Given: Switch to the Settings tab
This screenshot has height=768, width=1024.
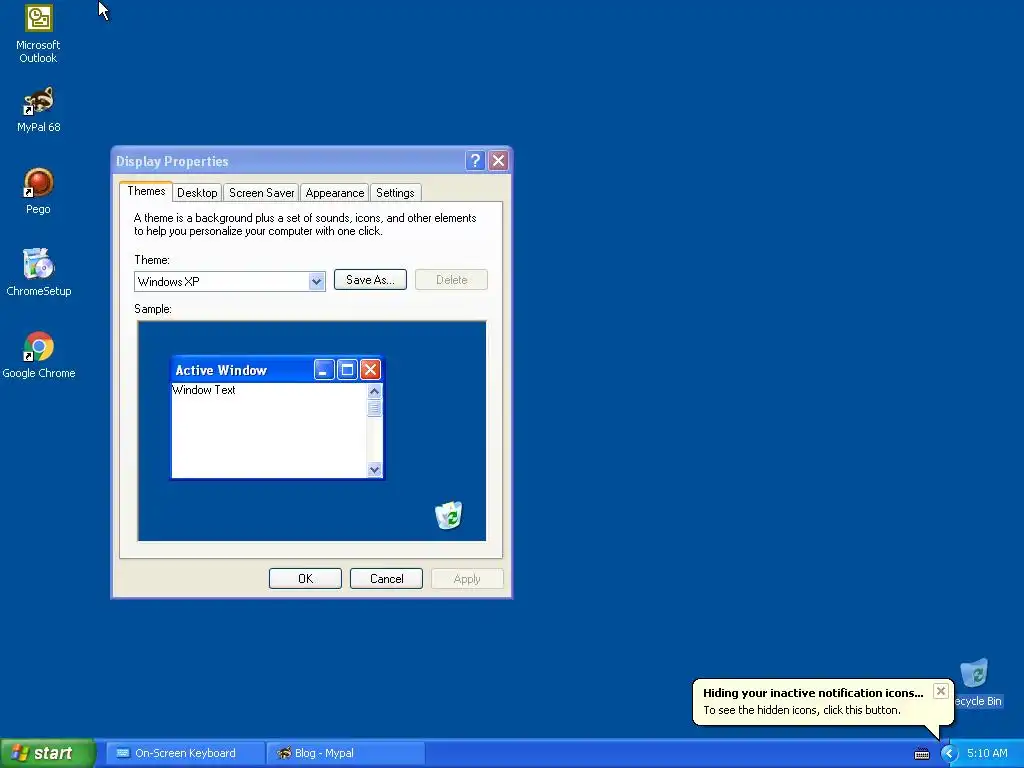Looking at the screenshot, I should [x=395, y=193].
